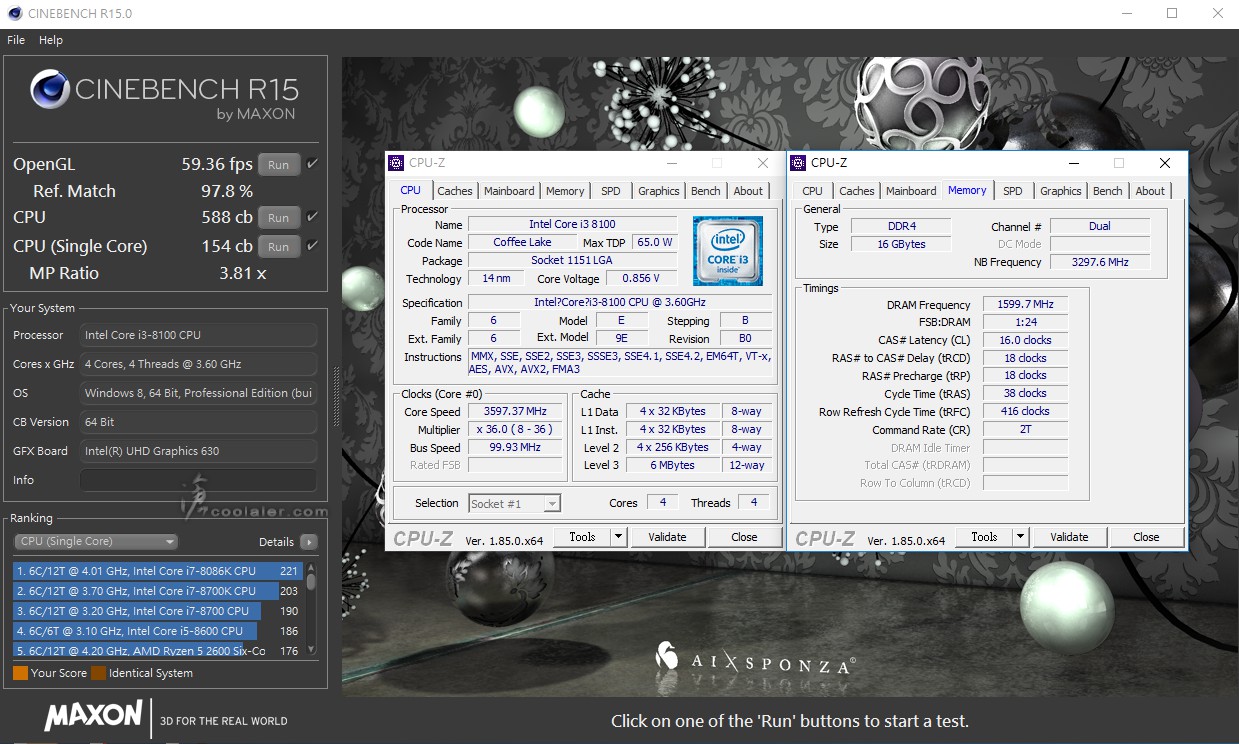Click Validate in CPU-Z CPU window

click(x=667, y=537)
